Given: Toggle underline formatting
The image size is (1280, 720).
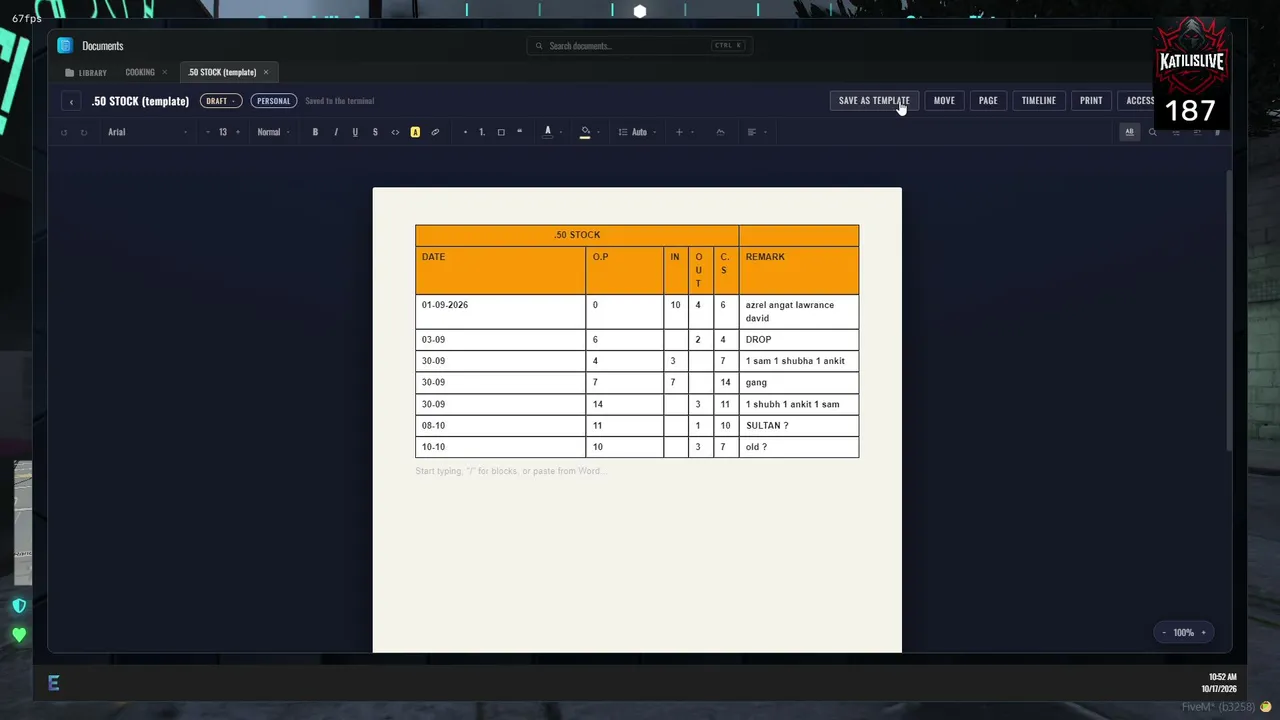Looking at the screenshot, I should [x=355, y=132].
